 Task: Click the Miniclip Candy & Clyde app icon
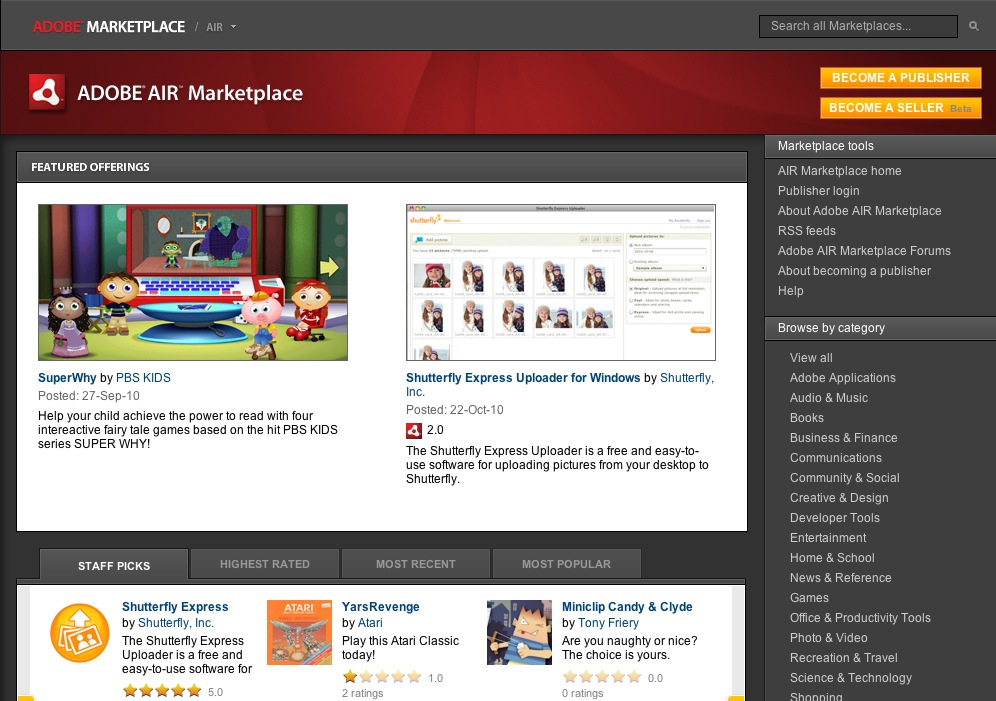tap(519, 632)
